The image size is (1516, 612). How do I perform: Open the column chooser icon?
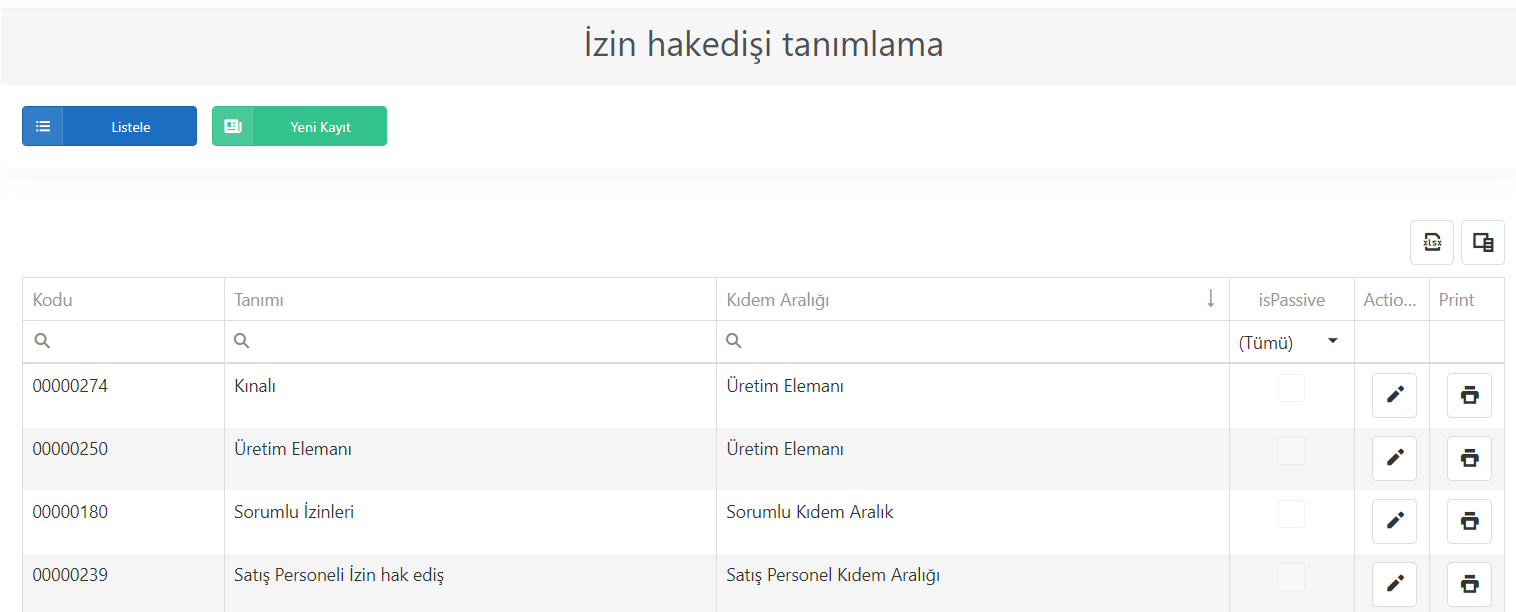(1483, 242)
